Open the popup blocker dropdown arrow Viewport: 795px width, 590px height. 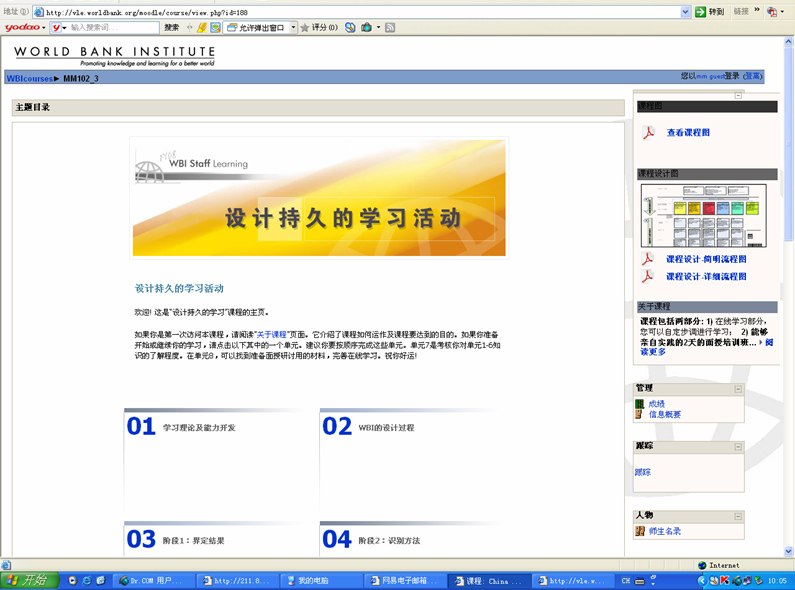(294, 27)
